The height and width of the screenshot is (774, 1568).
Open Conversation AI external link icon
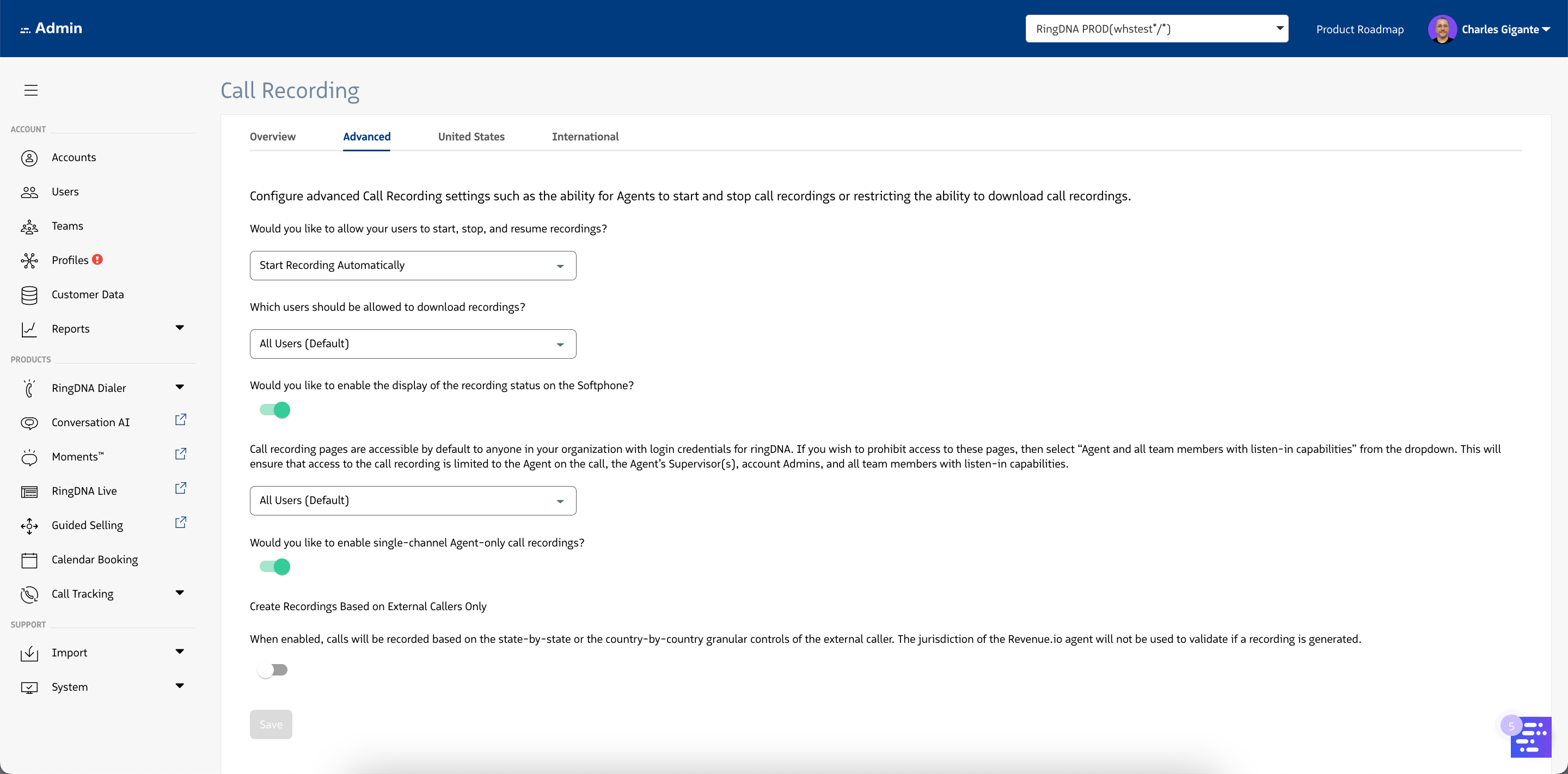[x=180, y=420]
